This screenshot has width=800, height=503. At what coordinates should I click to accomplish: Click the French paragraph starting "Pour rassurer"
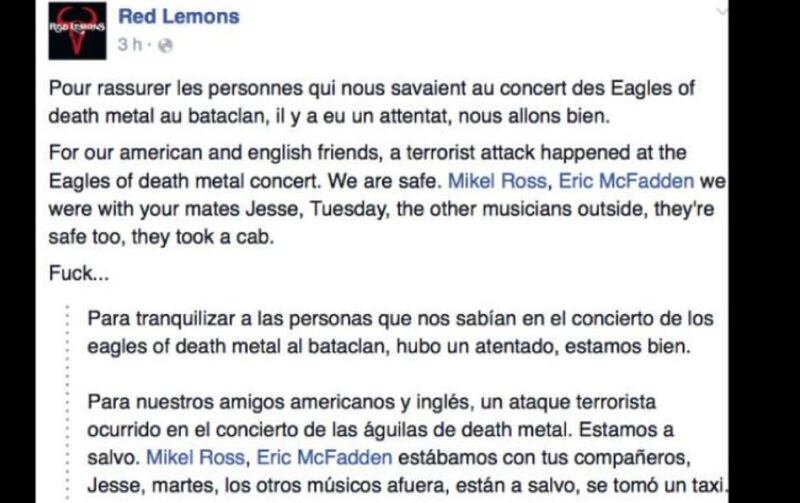pyautogui.click(x=371, y=102)
